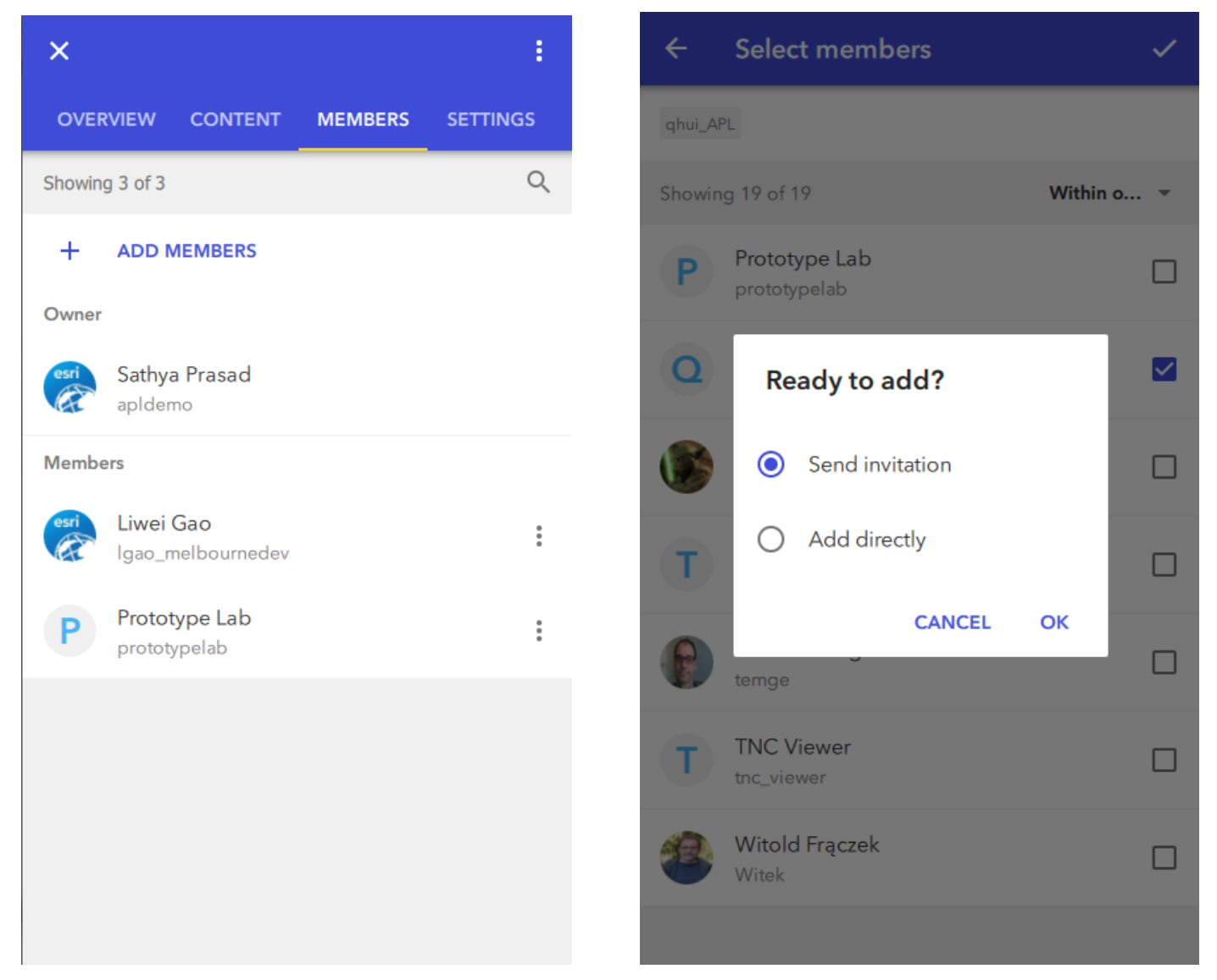The height and width of the screenshot is (980, 1217).
Task: Select owner name Sathya Prasad
Action: (184, 375)
